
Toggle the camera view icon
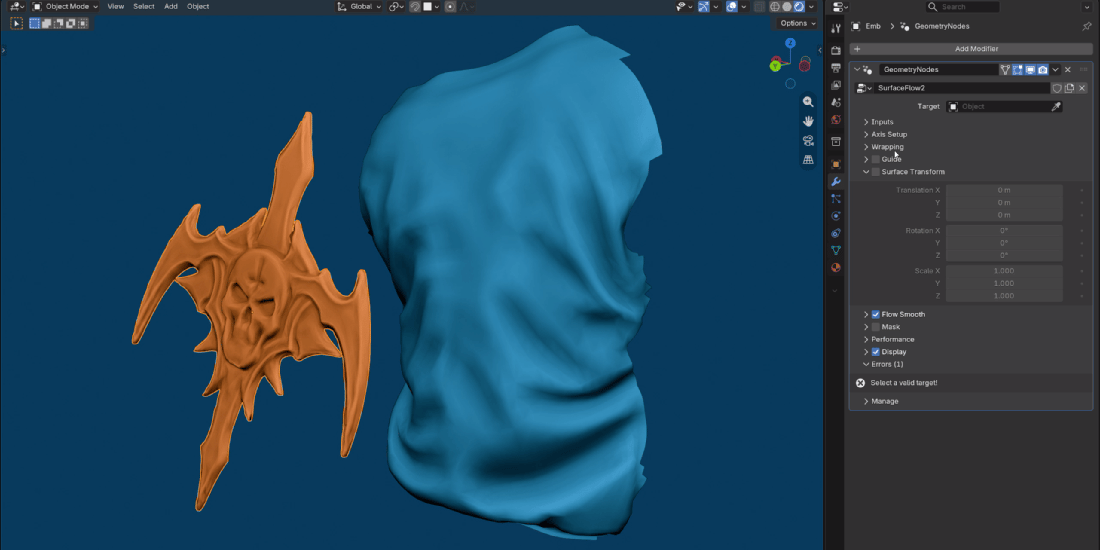[x=808, y=140]
